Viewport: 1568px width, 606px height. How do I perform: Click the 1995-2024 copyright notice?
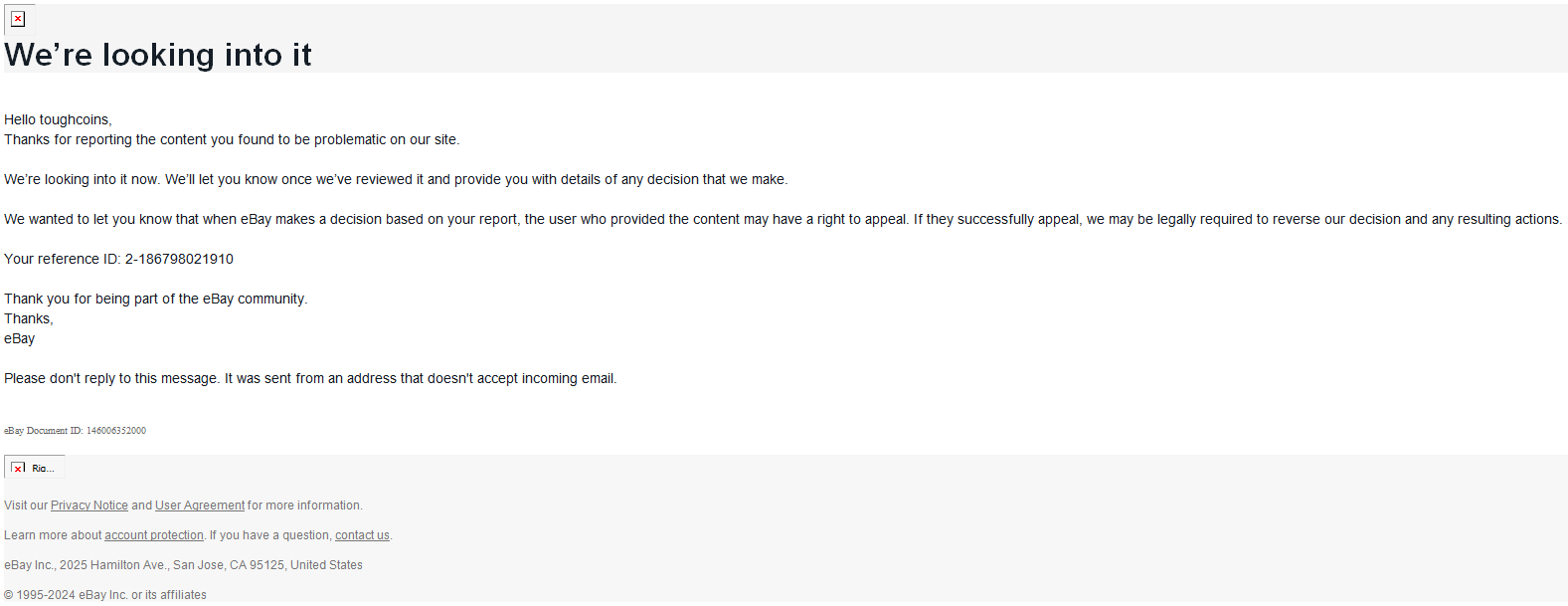point(105,595)
